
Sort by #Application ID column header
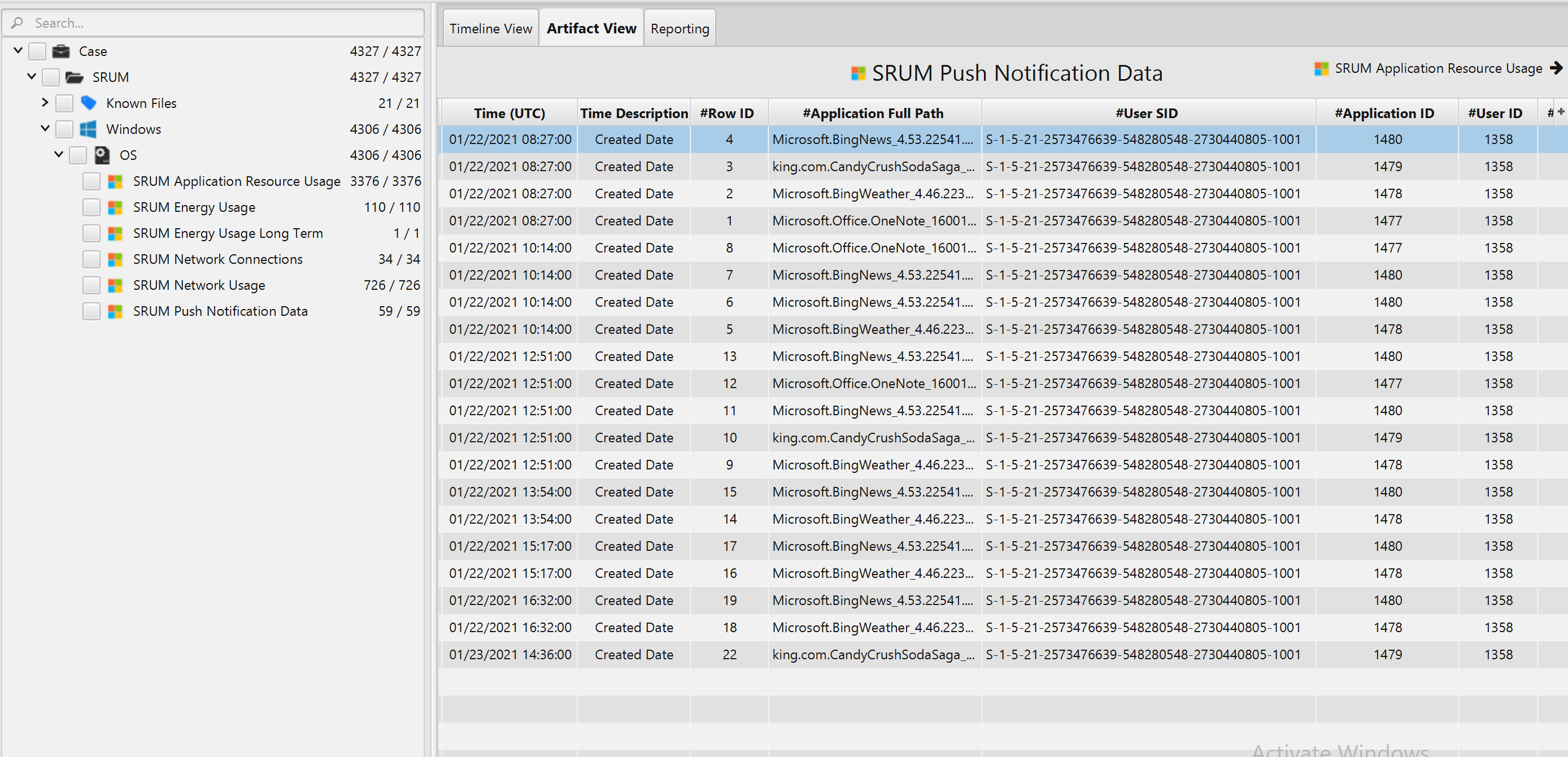(1386, 114)
